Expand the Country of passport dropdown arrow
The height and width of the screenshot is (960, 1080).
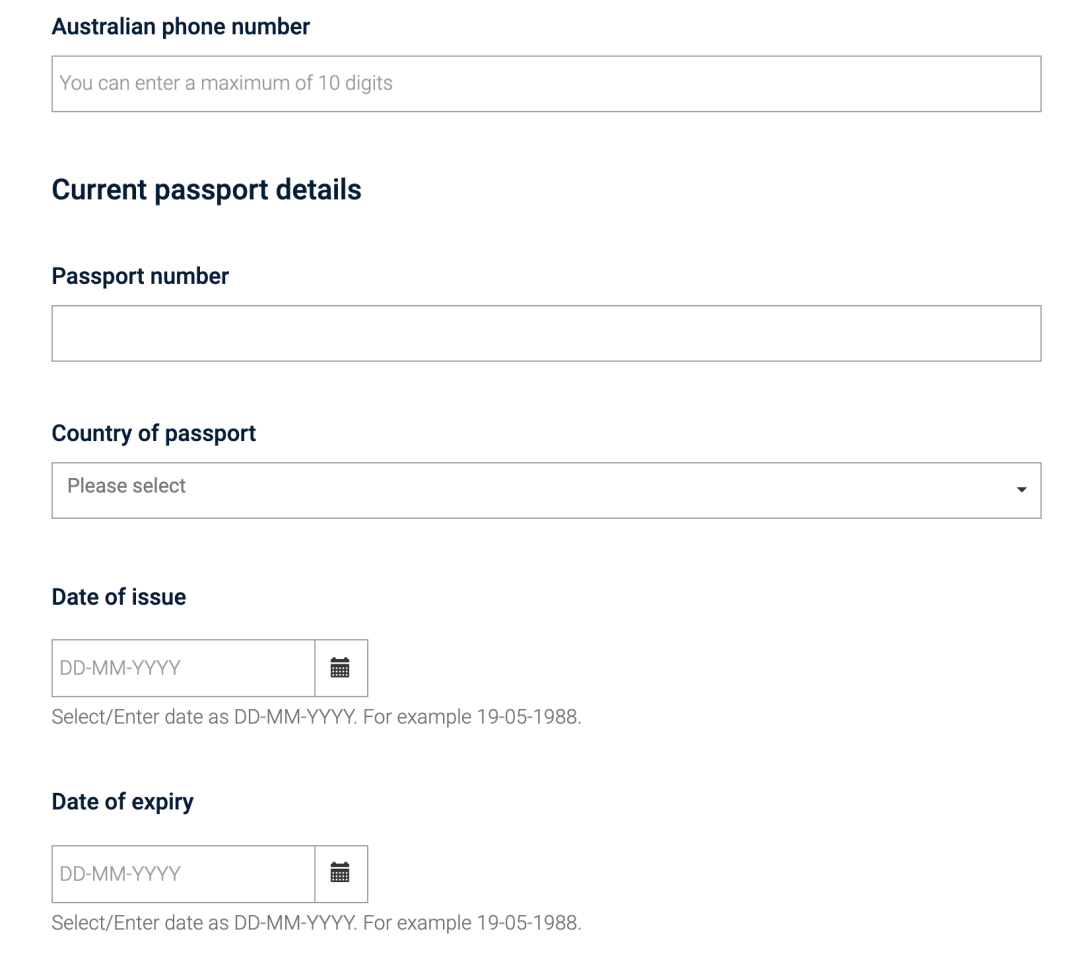(x=1021, y=490)
